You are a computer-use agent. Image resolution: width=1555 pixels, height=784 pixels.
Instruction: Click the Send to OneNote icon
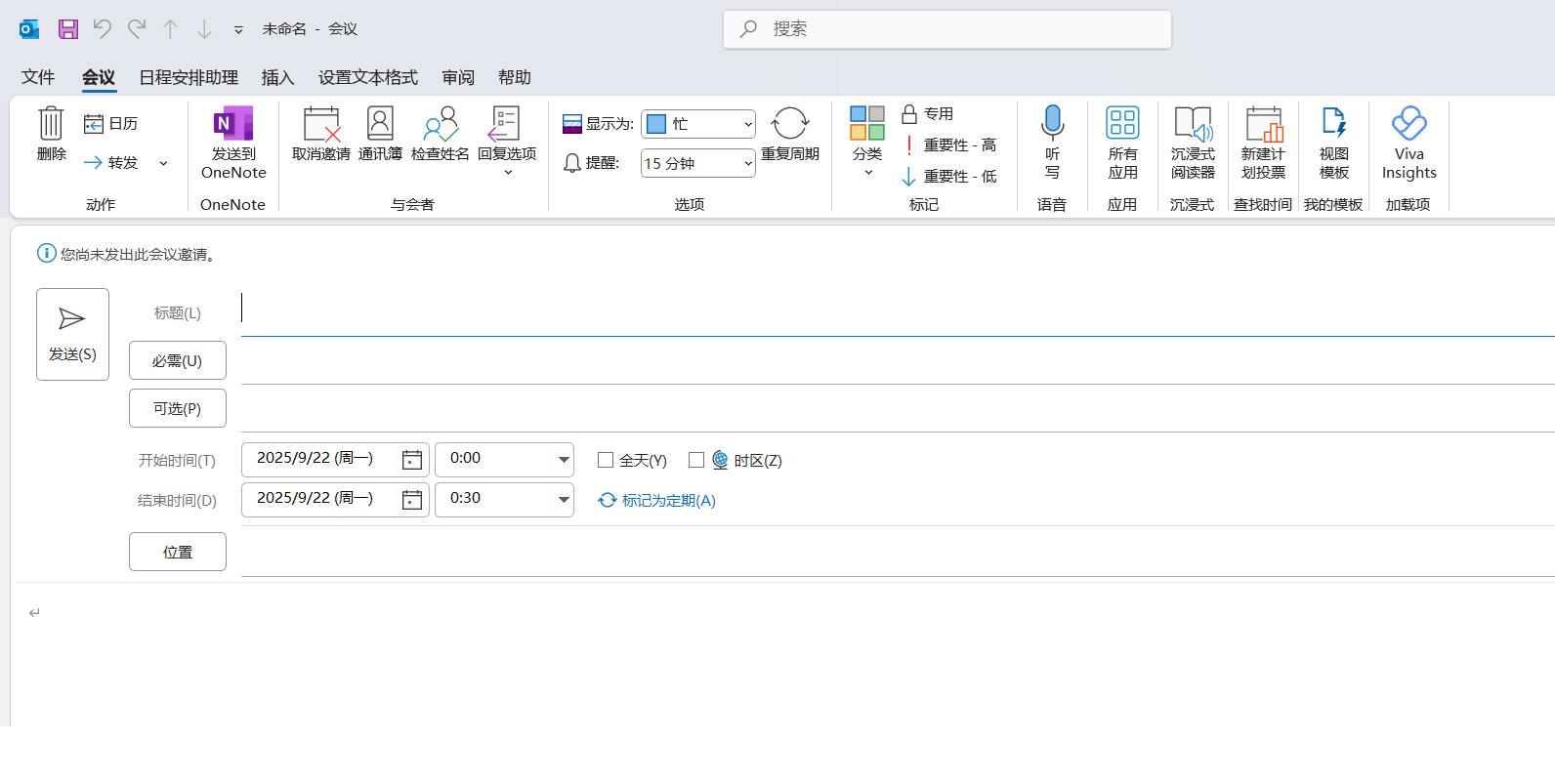pos(232,125)
